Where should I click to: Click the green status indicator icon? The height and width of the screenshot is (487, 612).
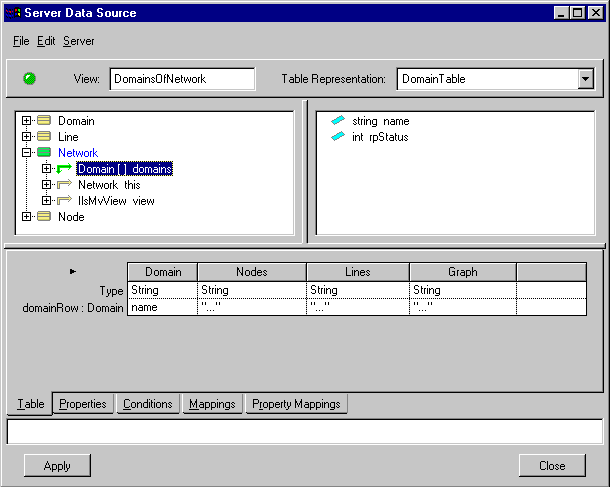click(x=29, y=78)
